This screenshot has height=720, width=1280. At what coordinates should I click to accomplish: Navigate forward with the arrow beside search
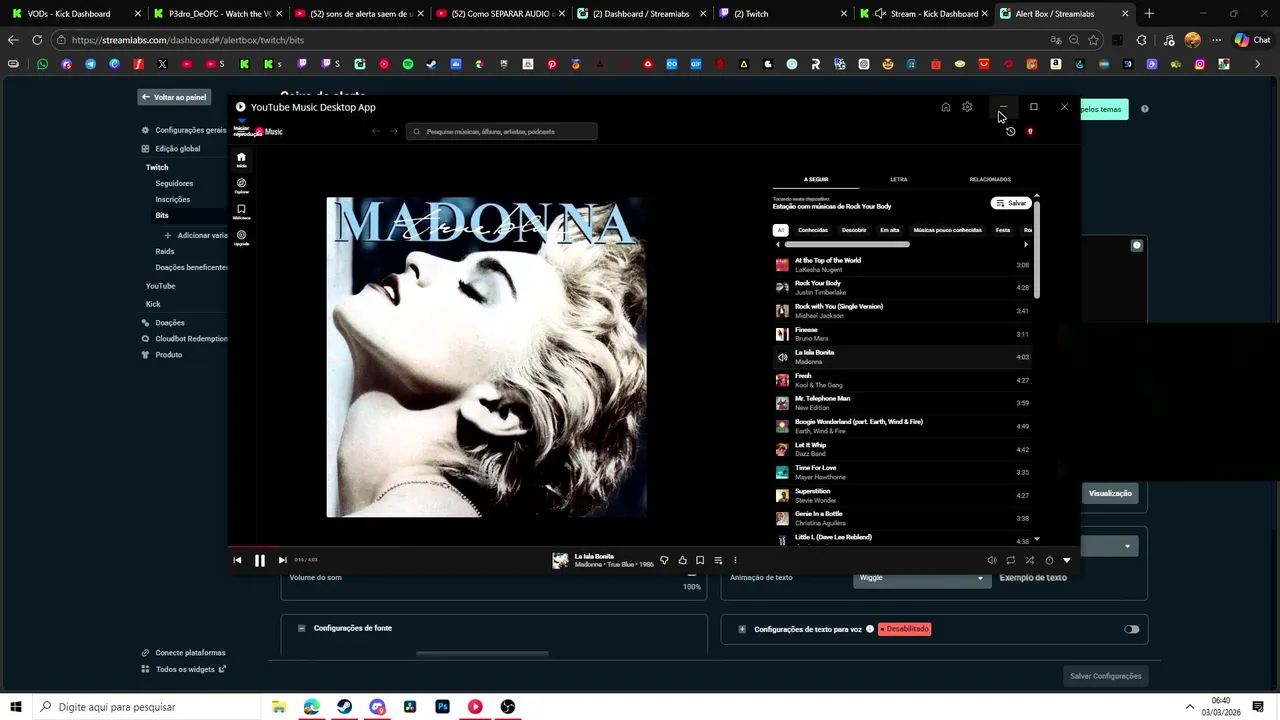click(x=394, y=131)
